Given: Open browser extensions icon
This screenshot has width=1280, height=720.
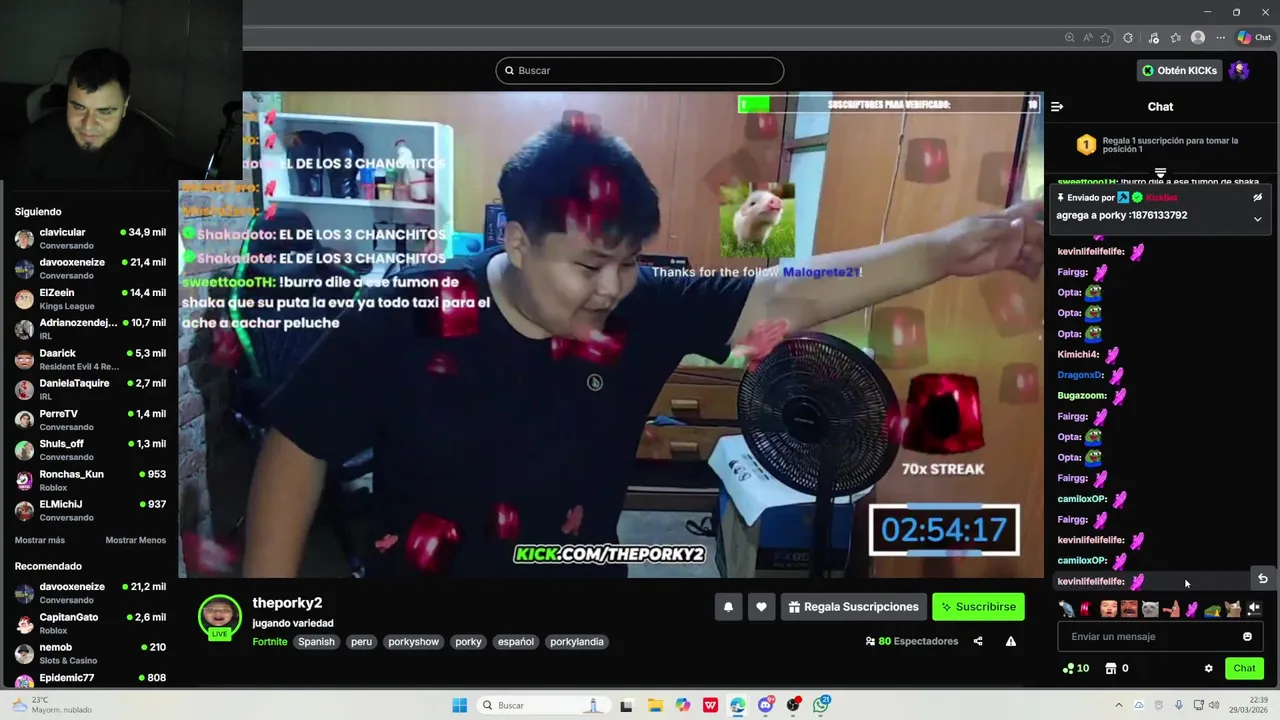Looking at the screenshot, I should pos(1128,37).
